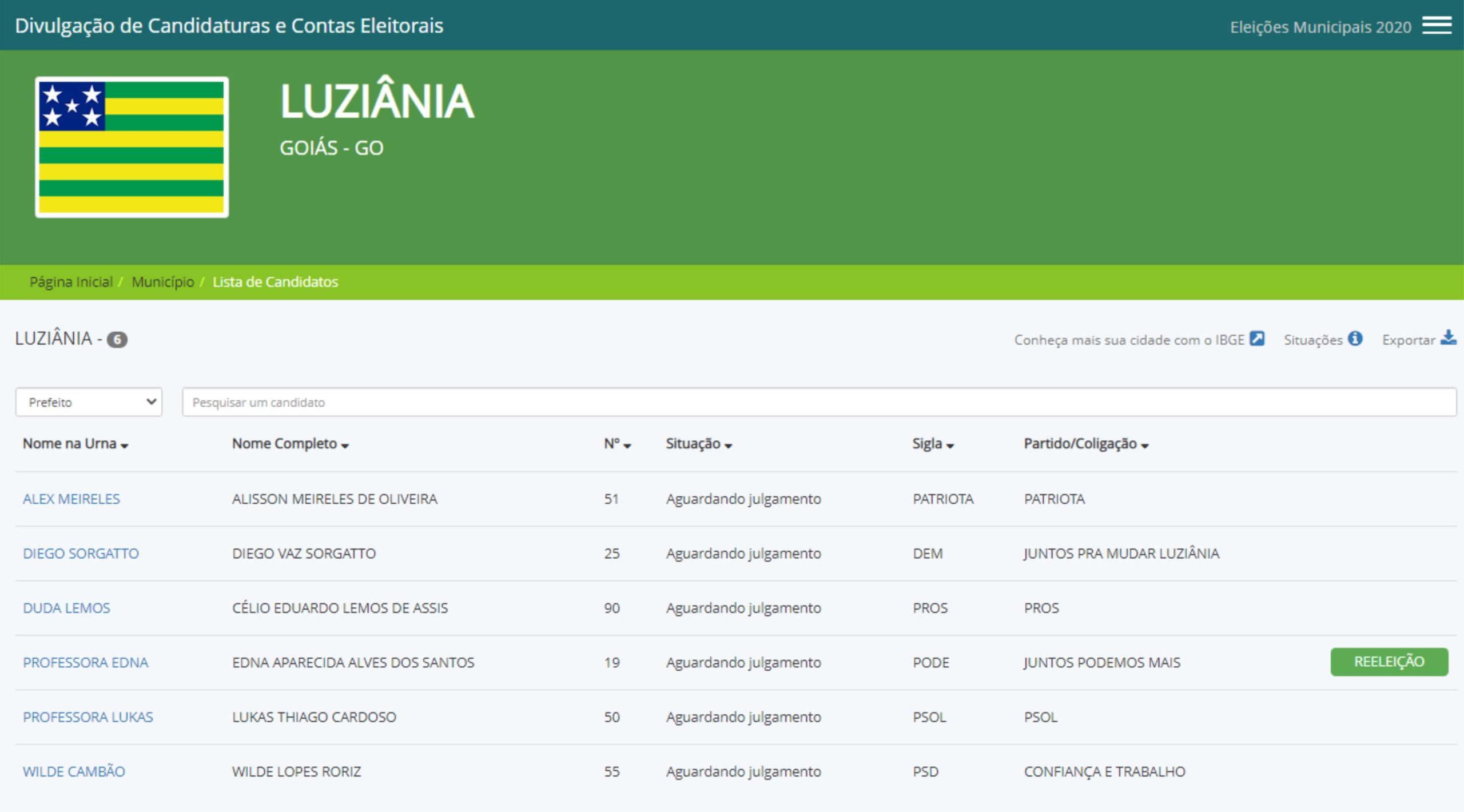Image resolution: width=1464 pixels, height=812 pixels.
Task: Open candidate ALEX MEIRELES
Action: 71,499
